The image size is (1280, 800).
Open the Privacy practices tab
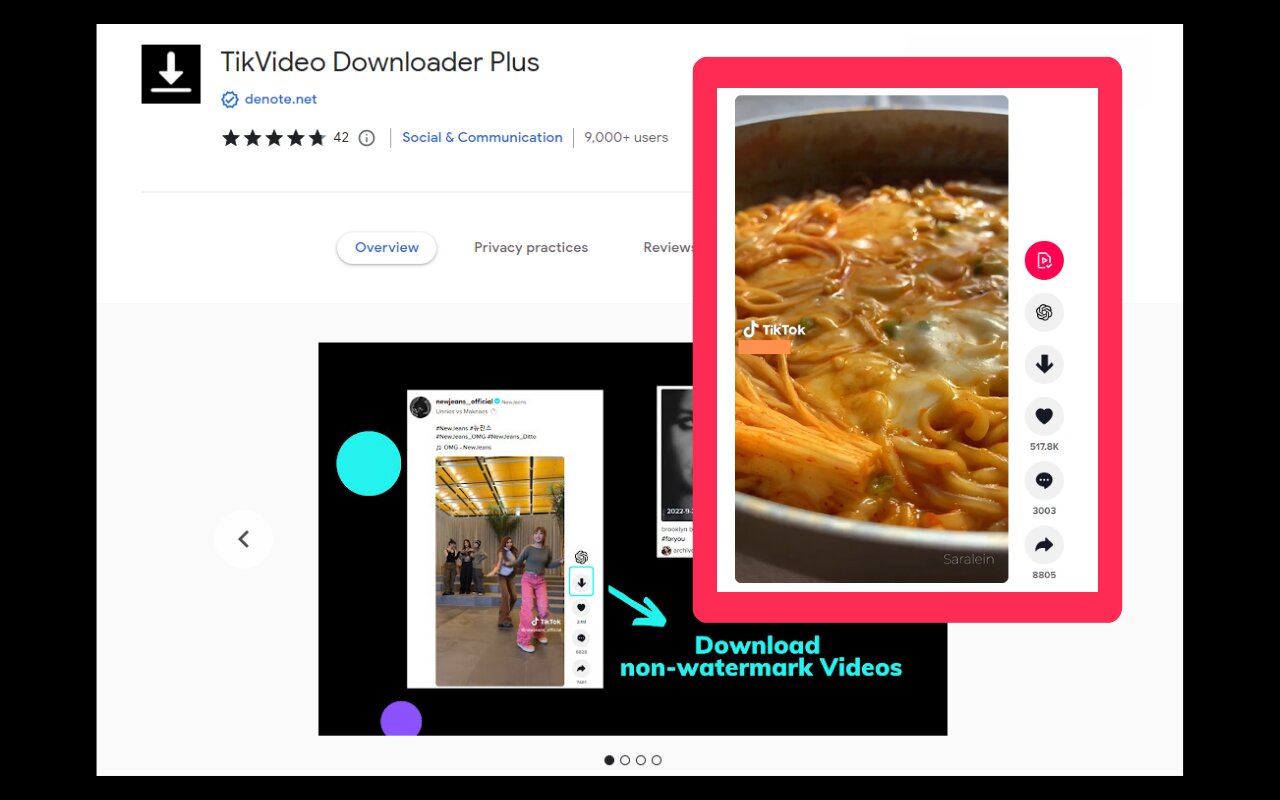point(531,248)
